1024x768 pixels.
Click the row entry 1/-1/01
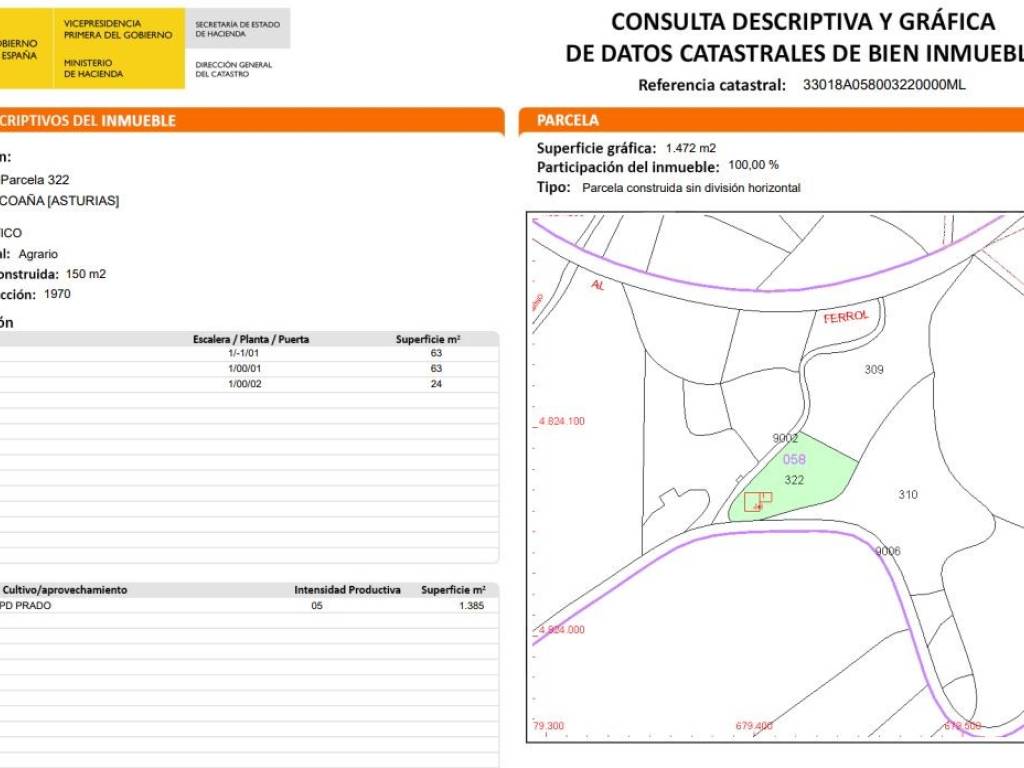pyautogui.click(x=244, y=353)
